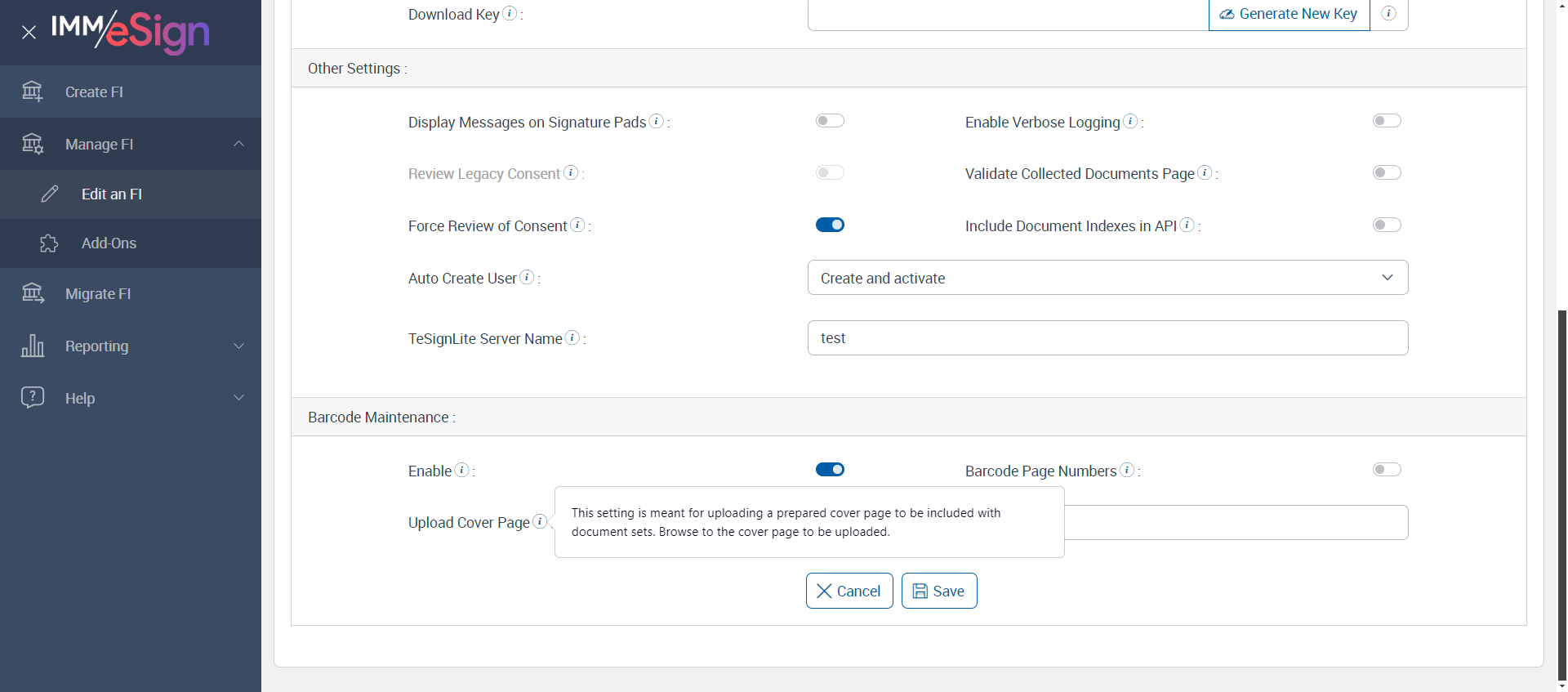The height and width of the screenshot is (692, 1568).
Task: Click the Save button
Action: coord(939,591)
